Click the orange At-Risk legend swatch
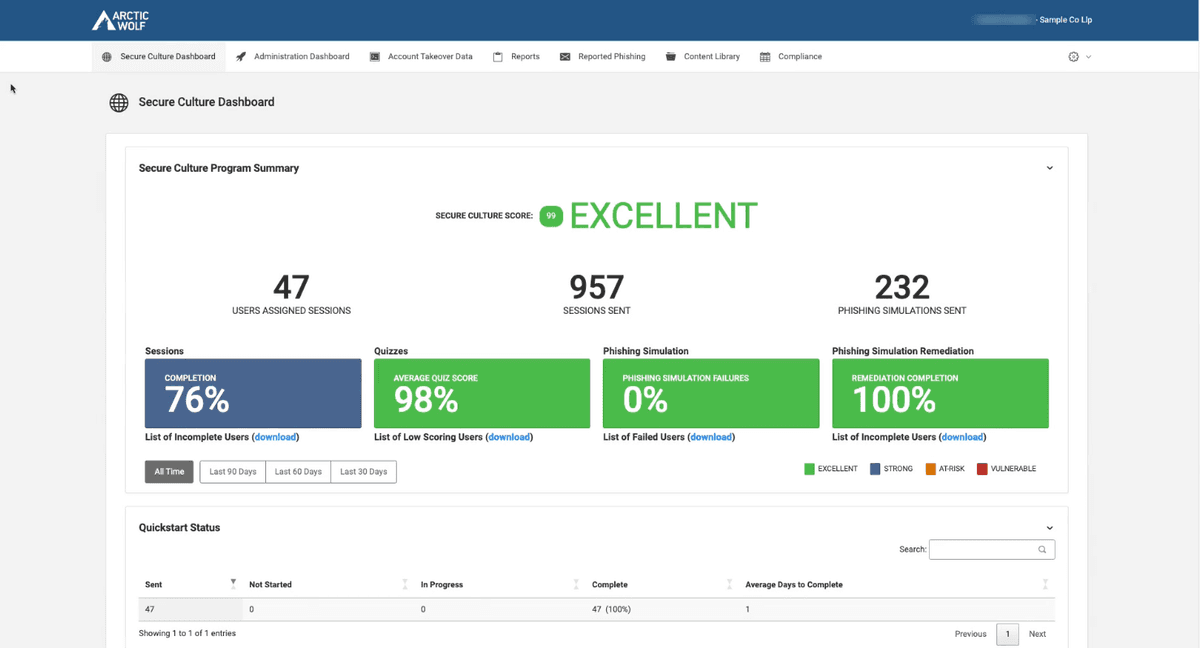This screenshot has height=648, width=1200. coord(930,469)
